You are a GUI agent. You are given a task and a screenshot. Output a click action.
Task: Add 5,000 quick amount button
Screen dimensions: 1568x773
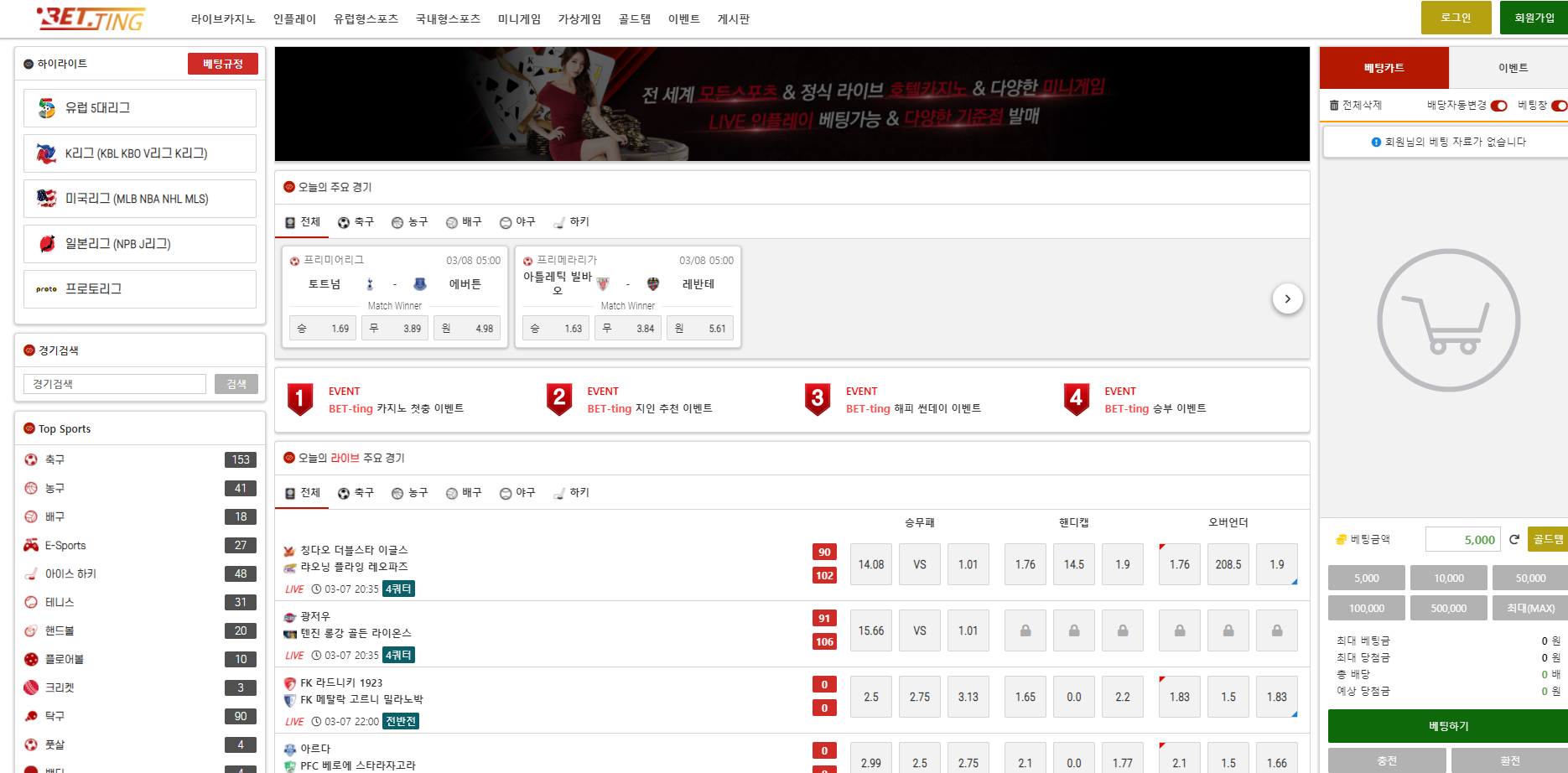[1367, 578]
